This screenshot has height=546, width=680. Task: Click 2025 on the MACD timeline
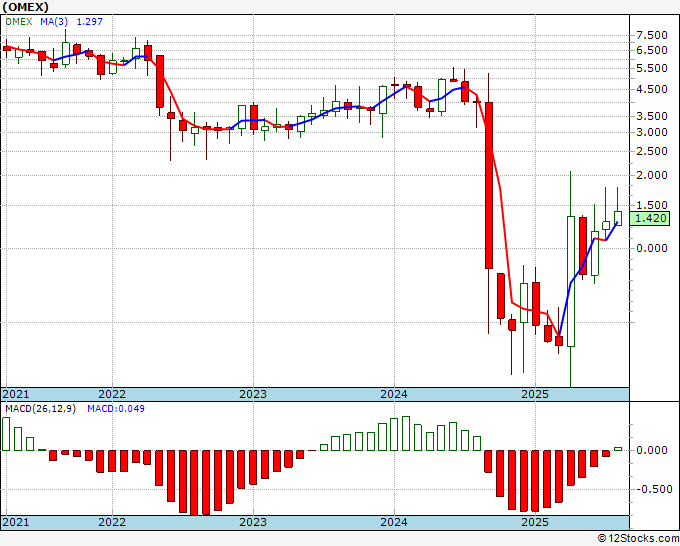tap(535, 522)
